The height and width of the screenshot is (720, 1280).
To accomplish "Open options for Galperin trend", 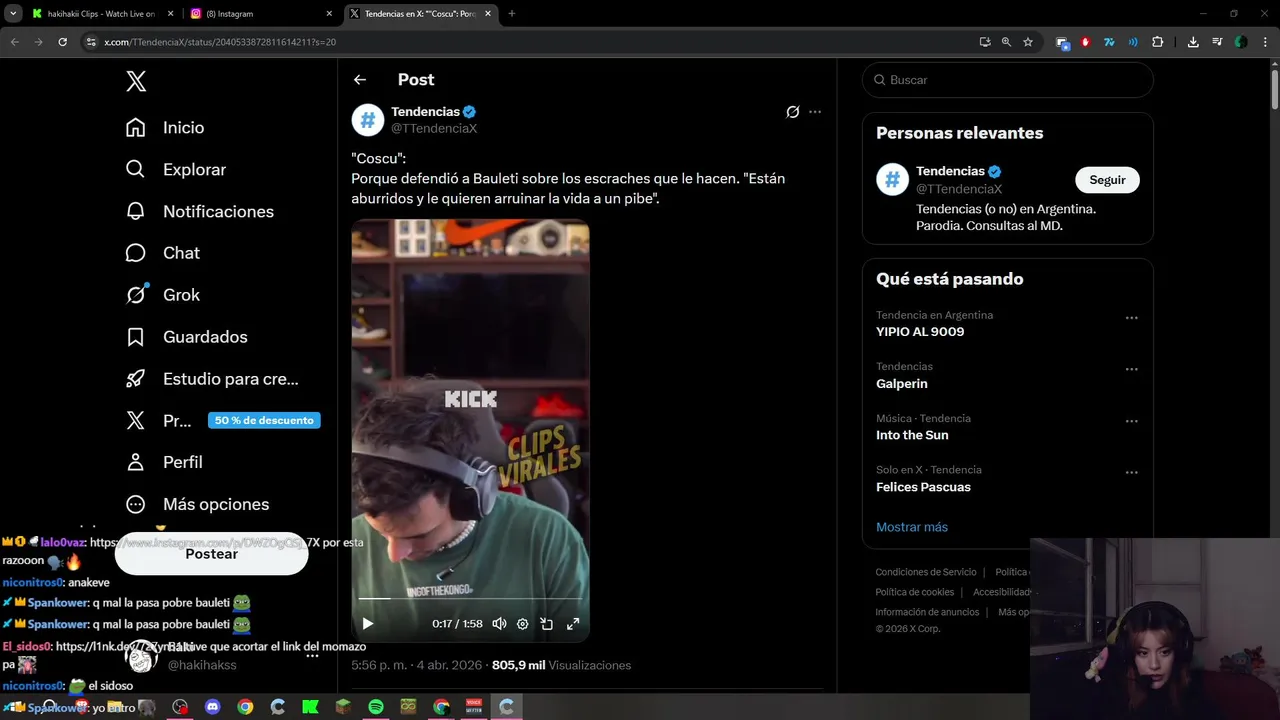I will tap(1131, 369).
